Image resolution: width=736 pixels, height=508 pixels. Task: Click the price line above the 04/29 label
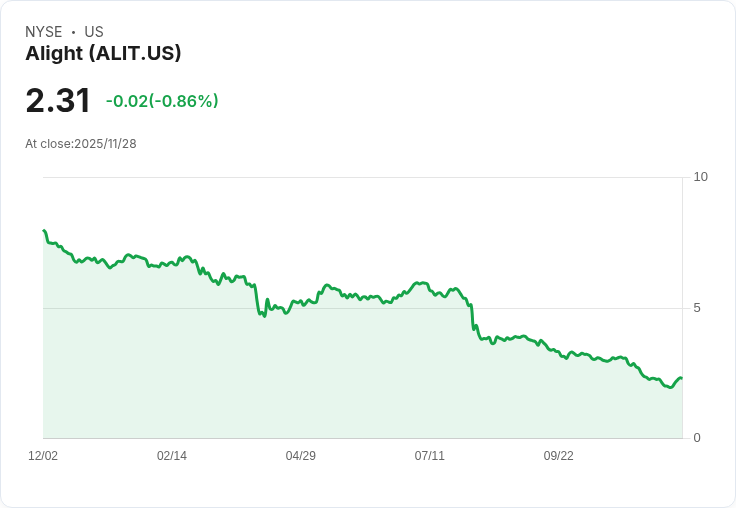pyautogui.click(x=301, y=300)
